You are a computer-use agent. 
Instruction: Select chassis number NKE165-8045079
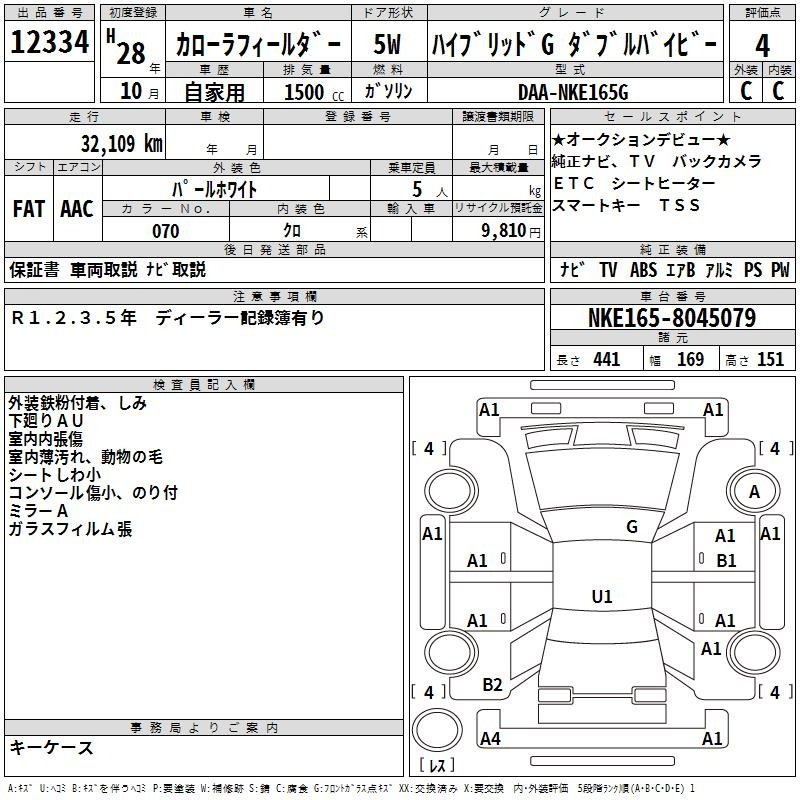click(671, 319)
